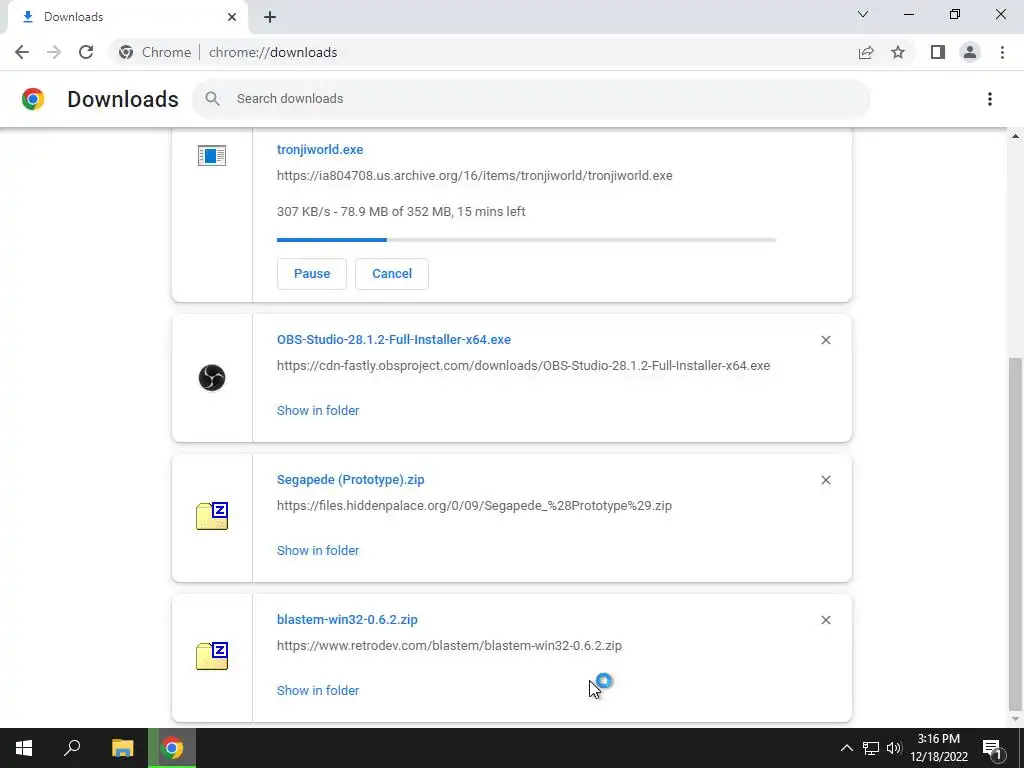Open File Explorer from the taskbar
1024x768 pixels.
pyautogui.click(x=122, y=748)
